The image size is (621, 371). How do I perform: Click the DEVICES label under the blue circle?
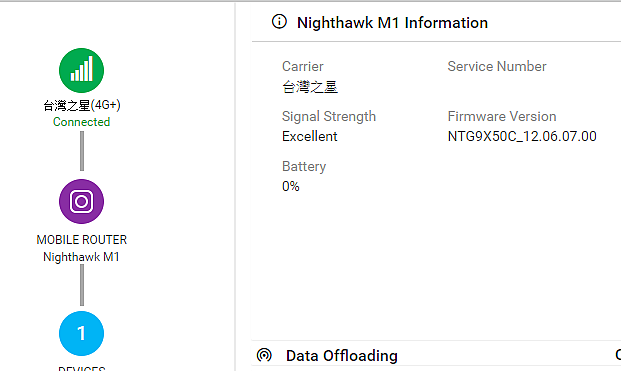pyautogui.click(x=82, y=368)
